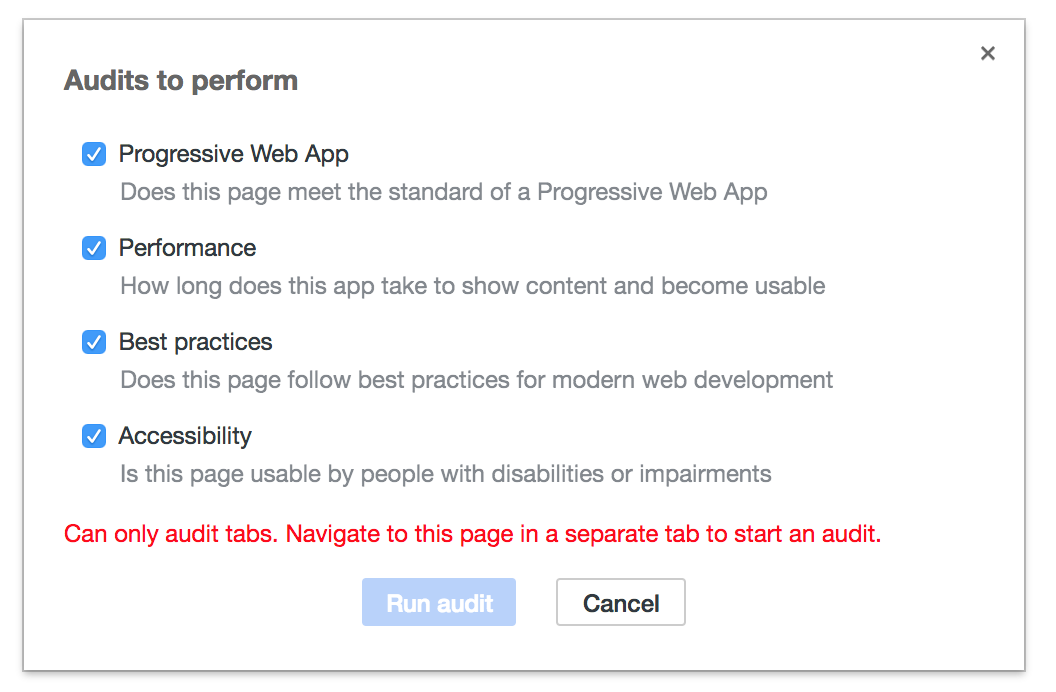1056x692 pixels.
Task: Select the Progressive Web App label
Action: (x=233, y=154)
